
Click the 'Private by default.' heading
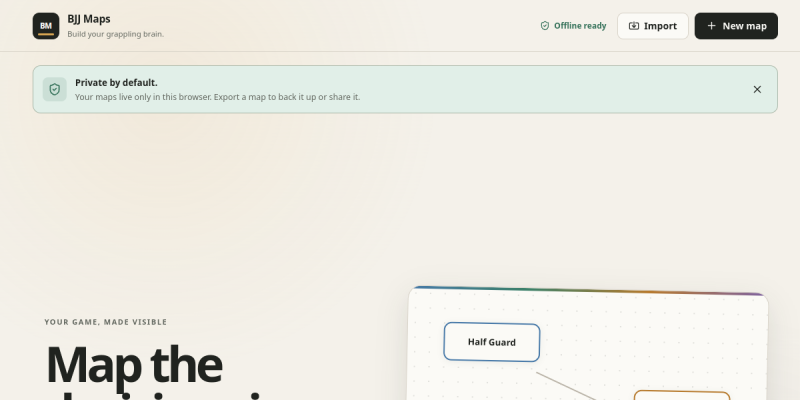pyautogui.click(x=116, y=83)
